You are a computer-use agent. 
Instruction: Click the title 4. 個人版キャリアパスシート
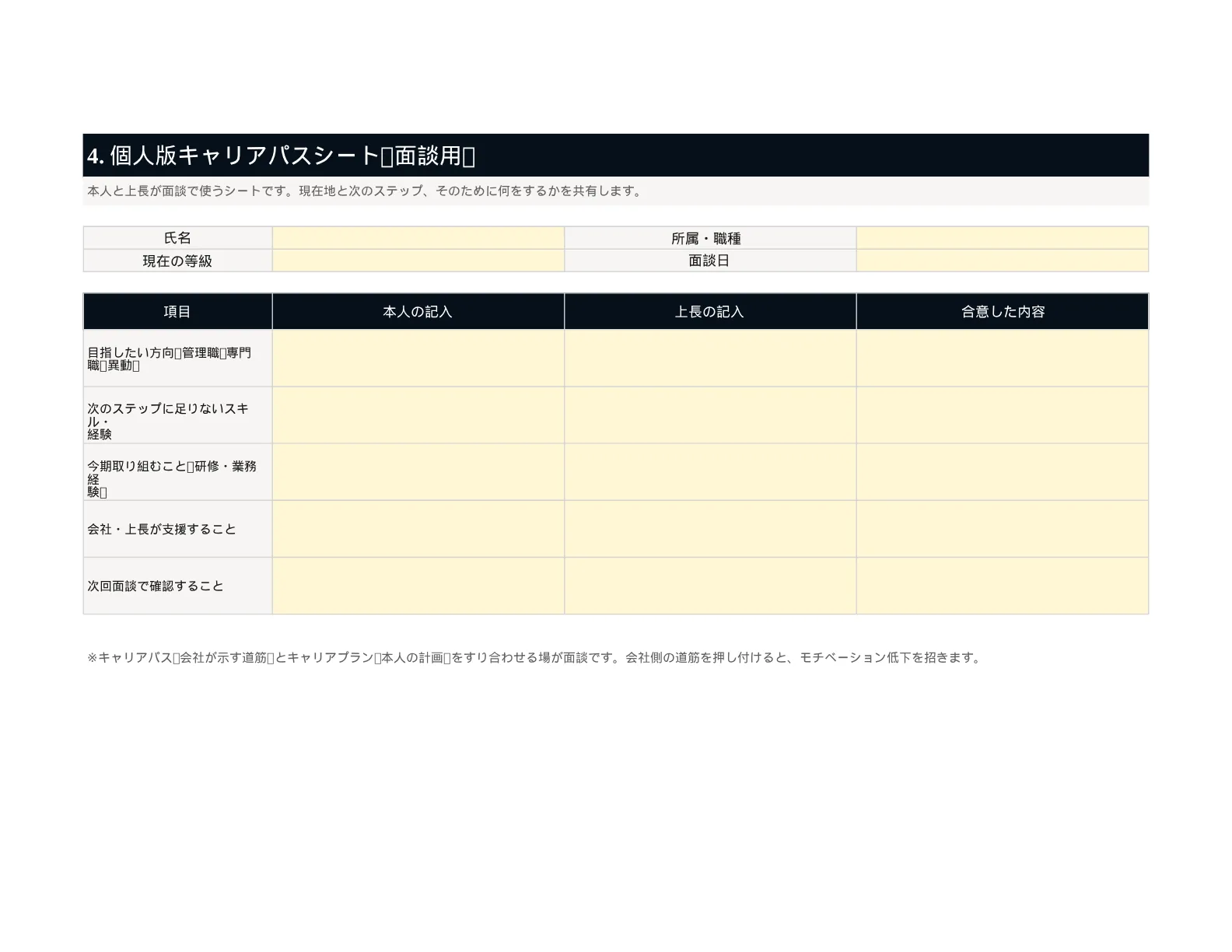click(x=281, y=156)
